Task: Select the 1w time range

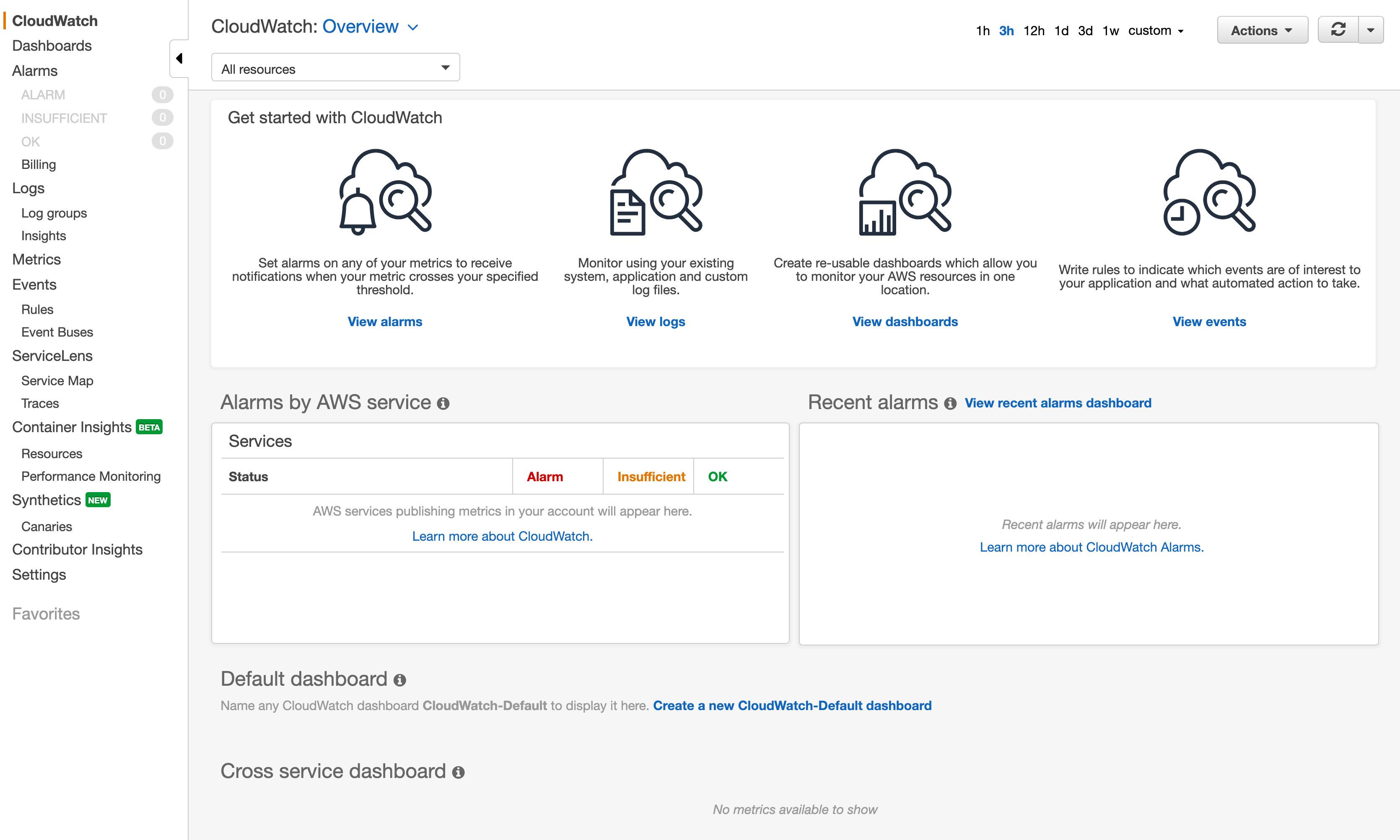Action: click(1111, 31)
